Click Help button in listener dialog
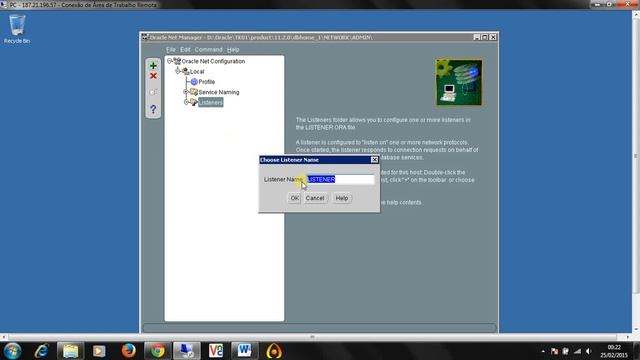Viewport: 640px width, 360px height. [342, 198]
